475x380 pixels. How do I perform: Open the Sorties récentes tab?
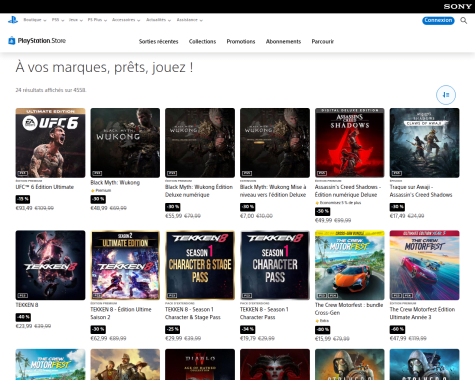(x=158, y=42)
